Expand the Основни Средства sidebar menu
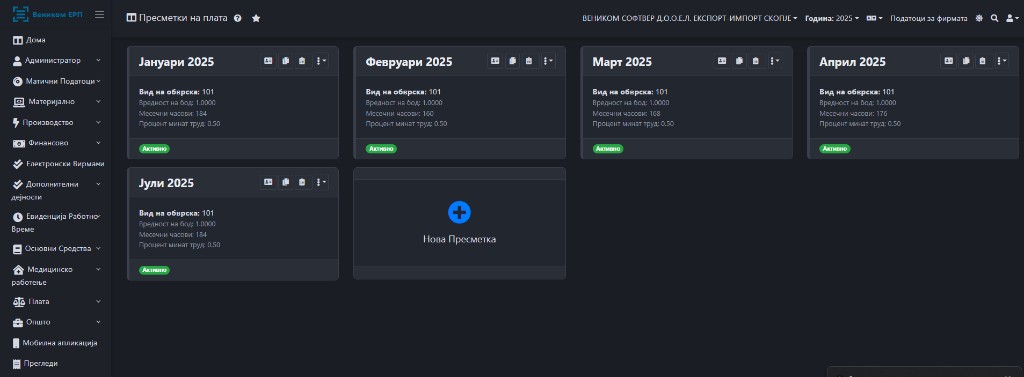Viewport: 1024px width, 377px height. 56,248
